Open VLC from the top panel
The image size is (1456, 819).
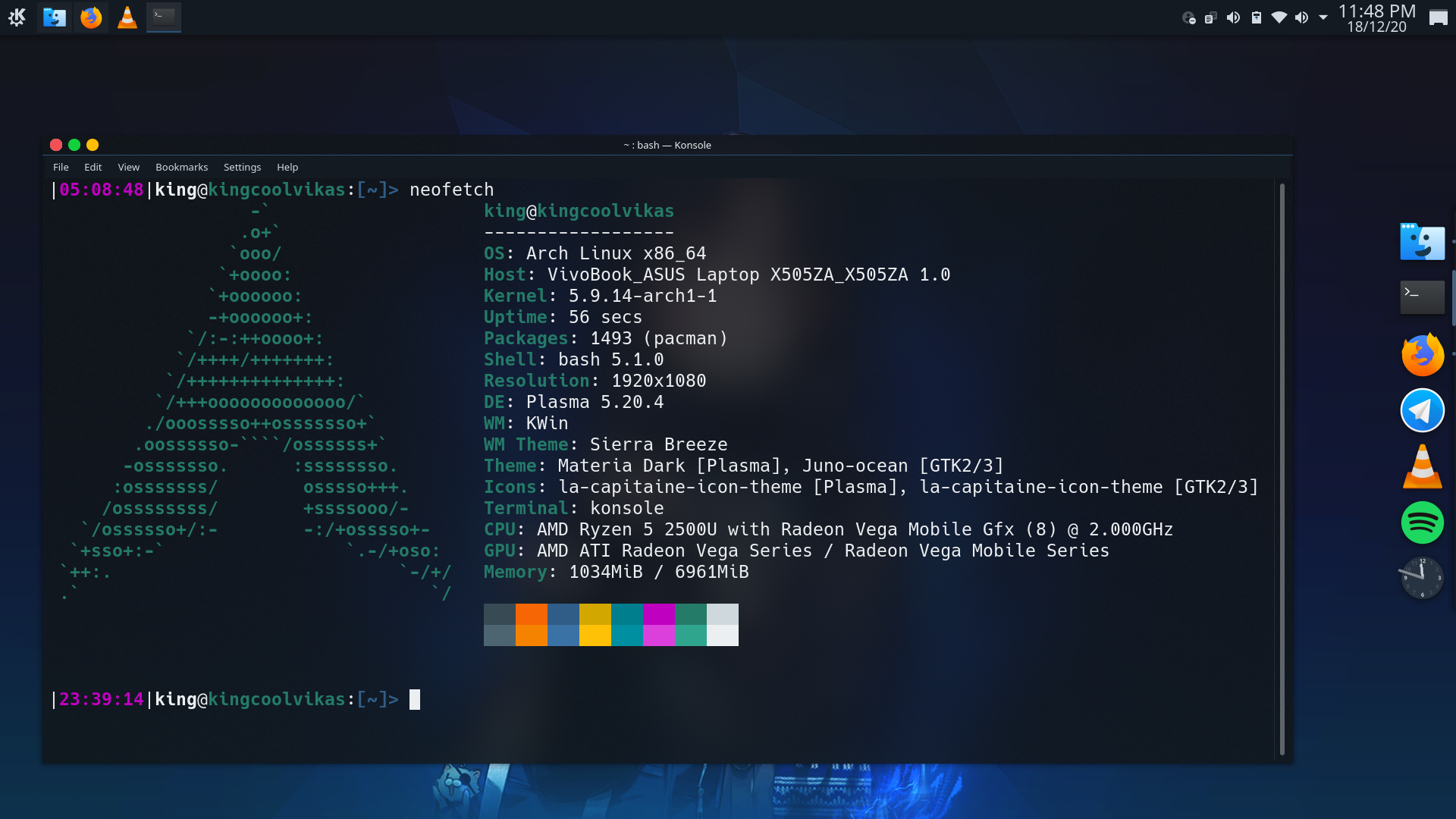pos(127,17)
